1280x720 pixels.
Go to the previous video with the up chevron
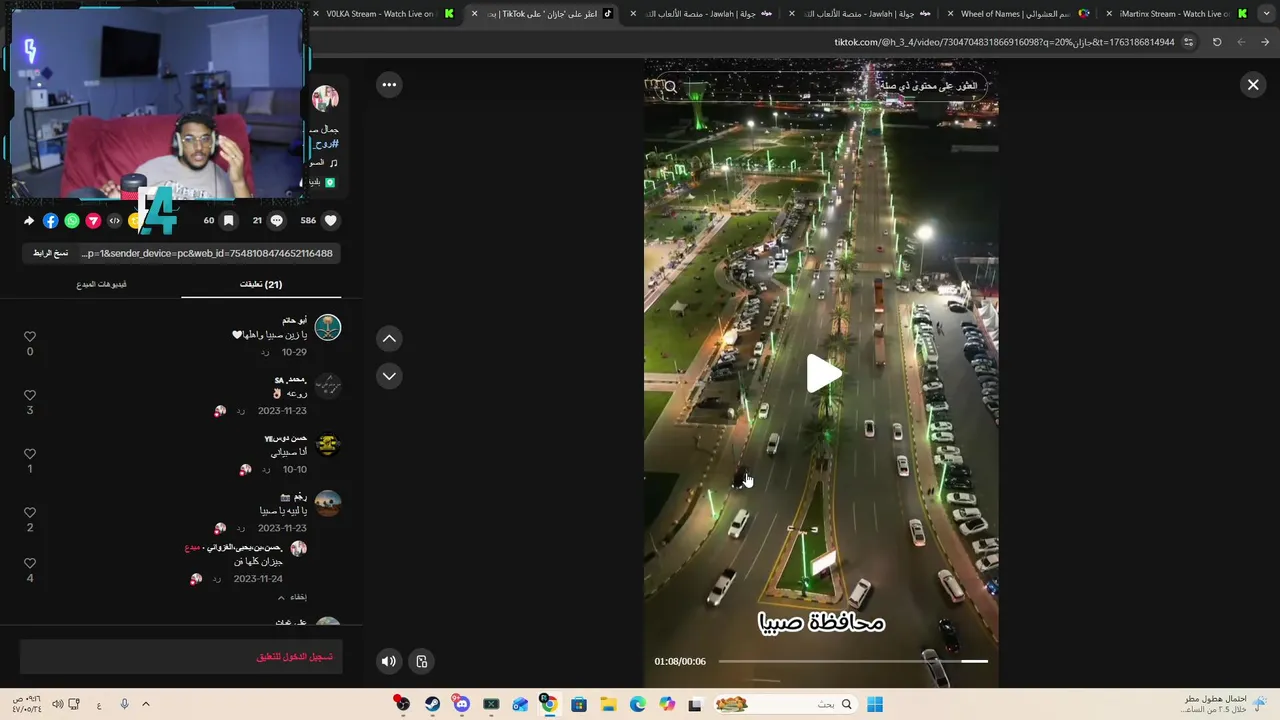tap(389, 339)
